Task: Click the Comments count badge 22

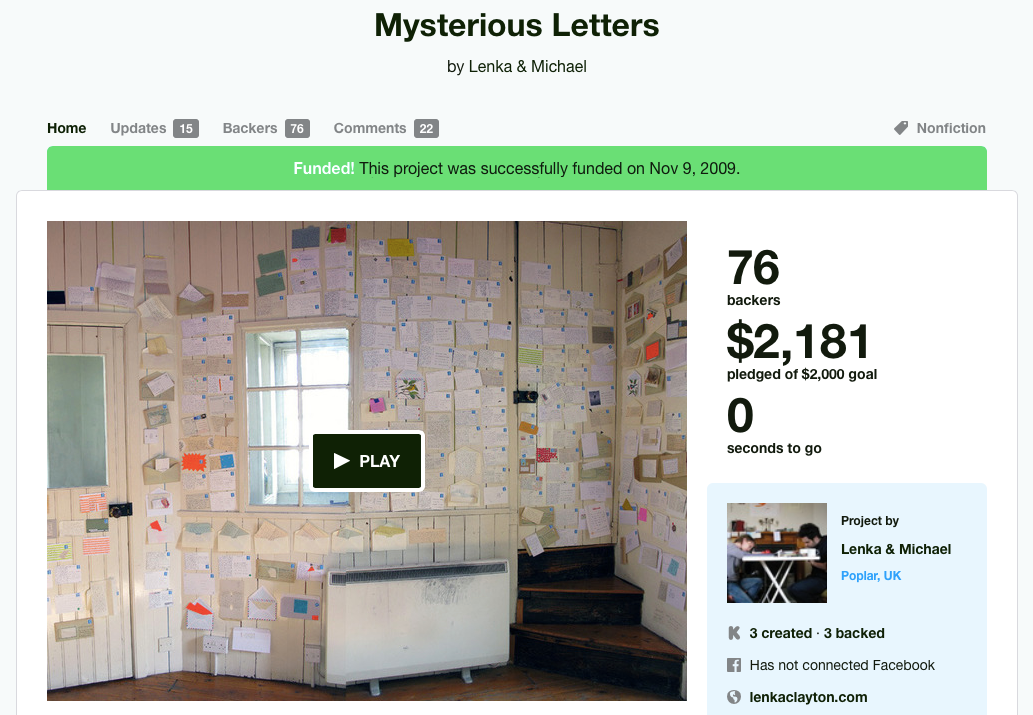Action: click(426, 129)
